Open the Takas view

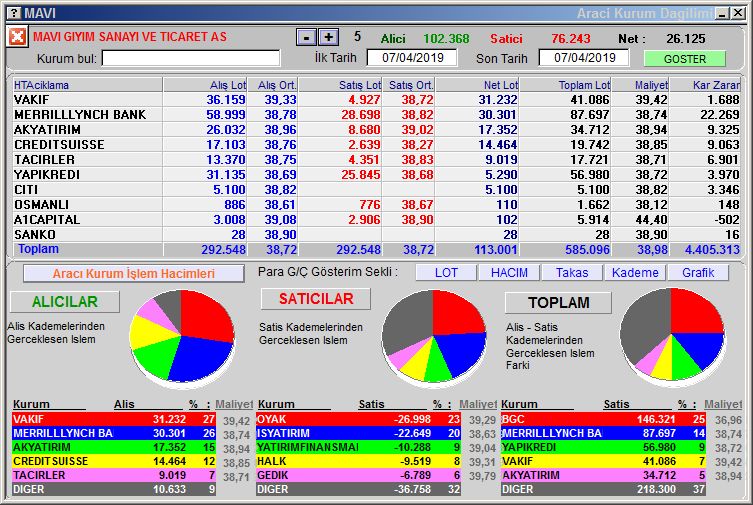point(572,273)
